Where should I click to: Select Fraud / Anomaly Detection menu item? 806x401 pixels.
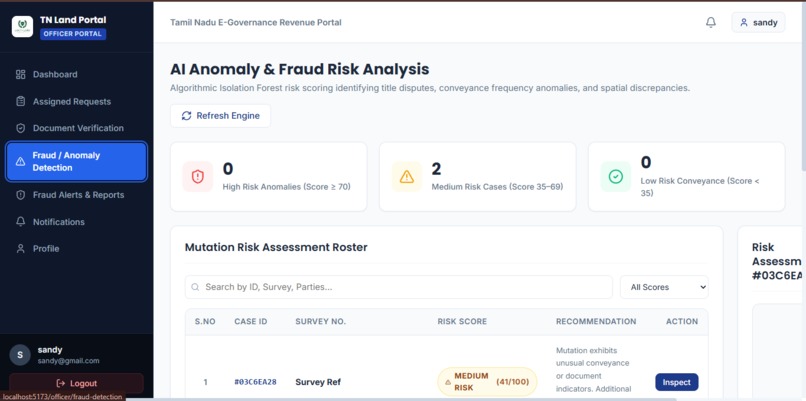tap(77, 161)
